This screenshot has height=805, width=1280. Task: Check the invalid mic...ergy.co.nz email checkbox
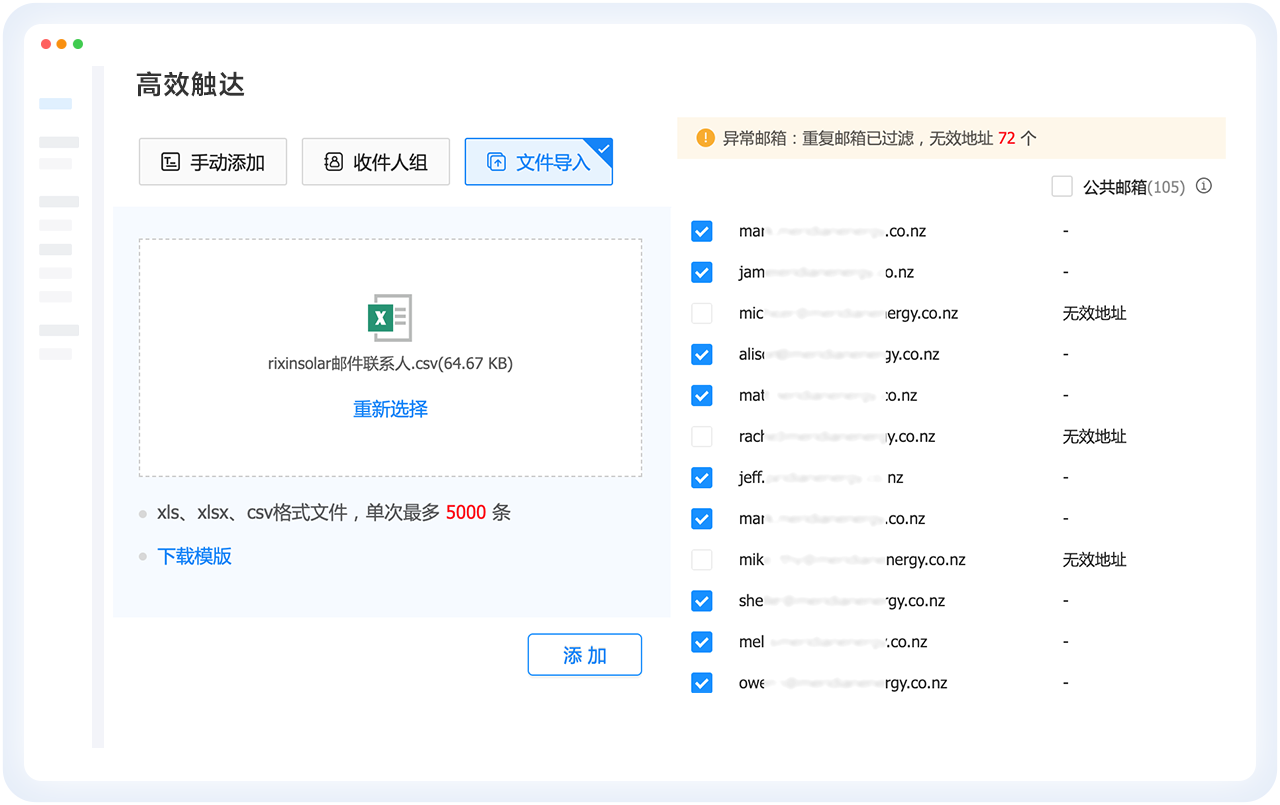[x=702, y=313]
